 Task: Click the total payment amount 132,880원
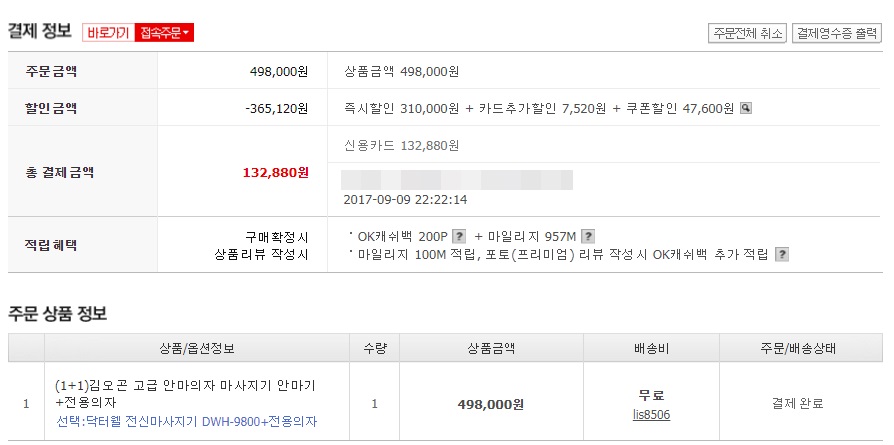point(276,172)
